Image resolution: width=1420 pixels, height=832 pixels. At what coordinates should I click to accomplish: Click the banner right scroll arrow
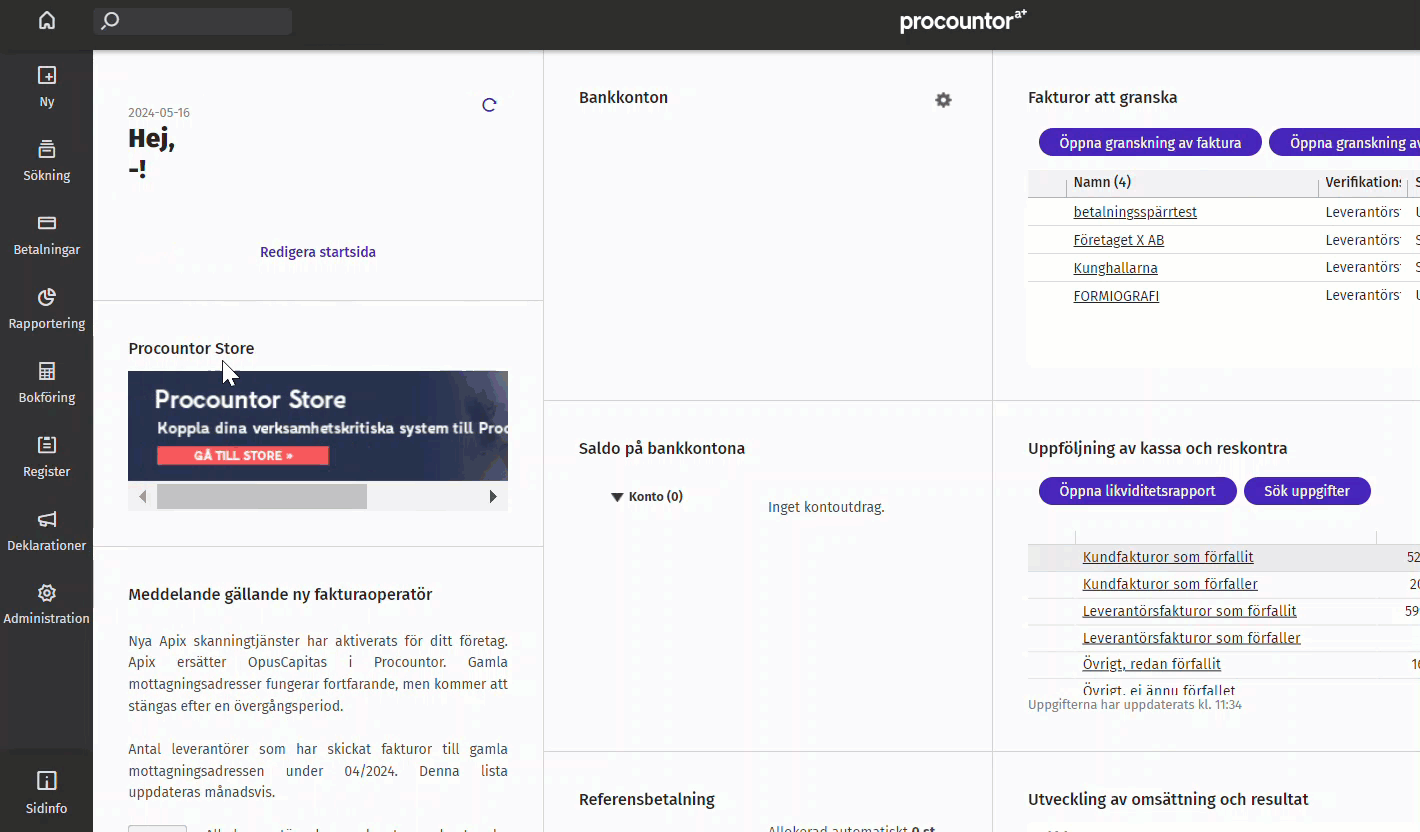click(493, 496)
